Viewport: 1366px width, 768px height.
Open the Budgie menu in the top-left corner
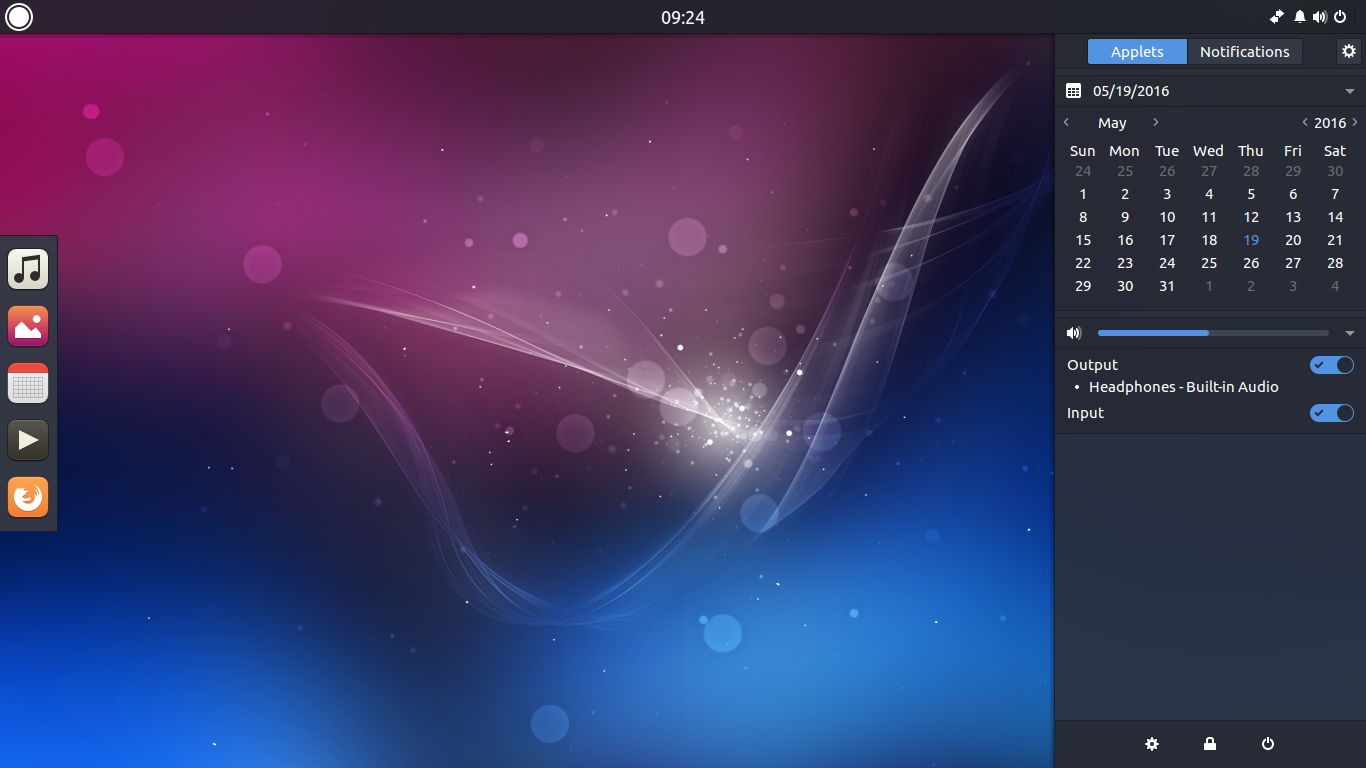pyautogui.click(x=18, y=17)
